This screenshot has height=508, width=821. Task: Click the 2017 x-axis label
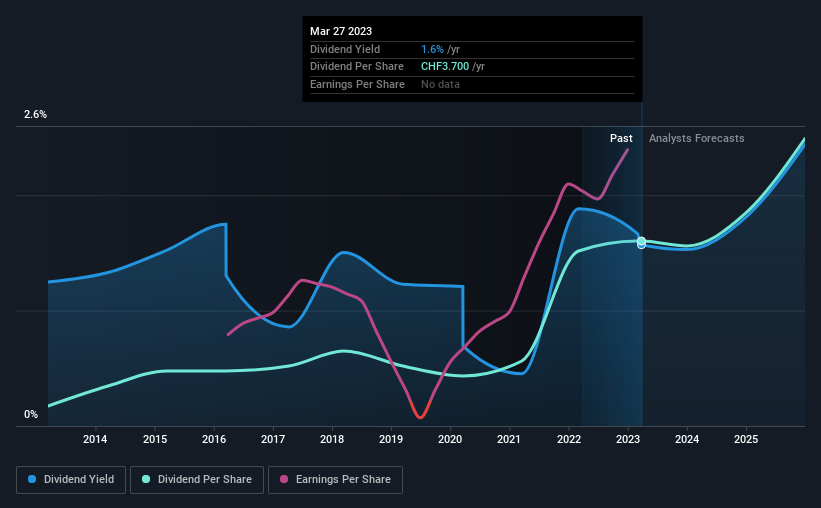click(x=273, y=439)
